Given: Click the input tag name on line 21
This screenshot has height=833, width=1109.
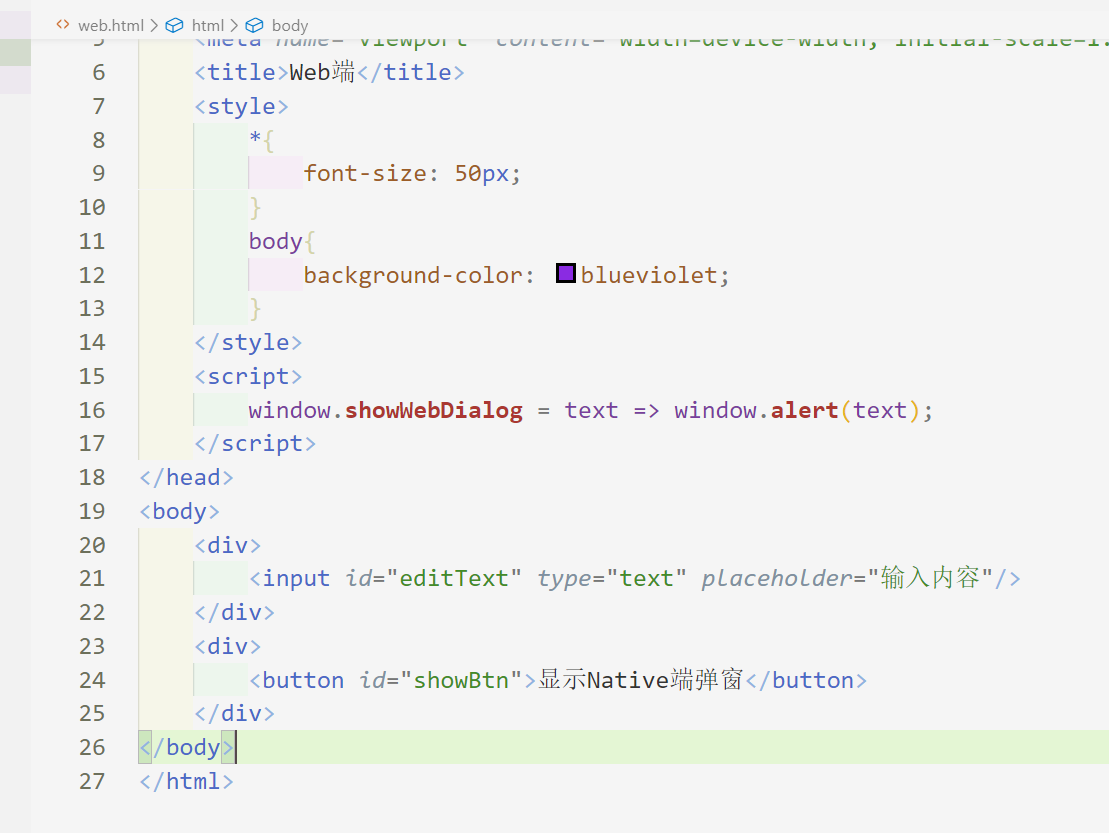Looking at the screenshot, I should 296,578.
